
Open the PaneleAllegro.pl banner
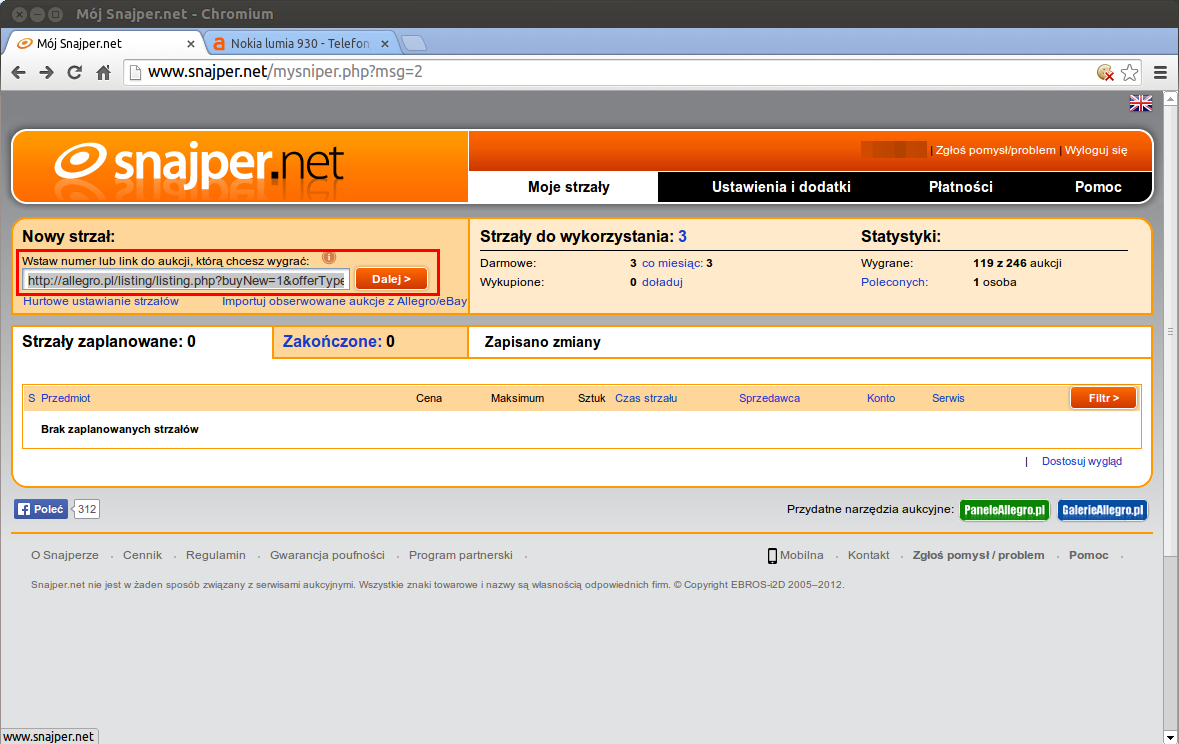pyautogui.click(x=1004, y=510)
